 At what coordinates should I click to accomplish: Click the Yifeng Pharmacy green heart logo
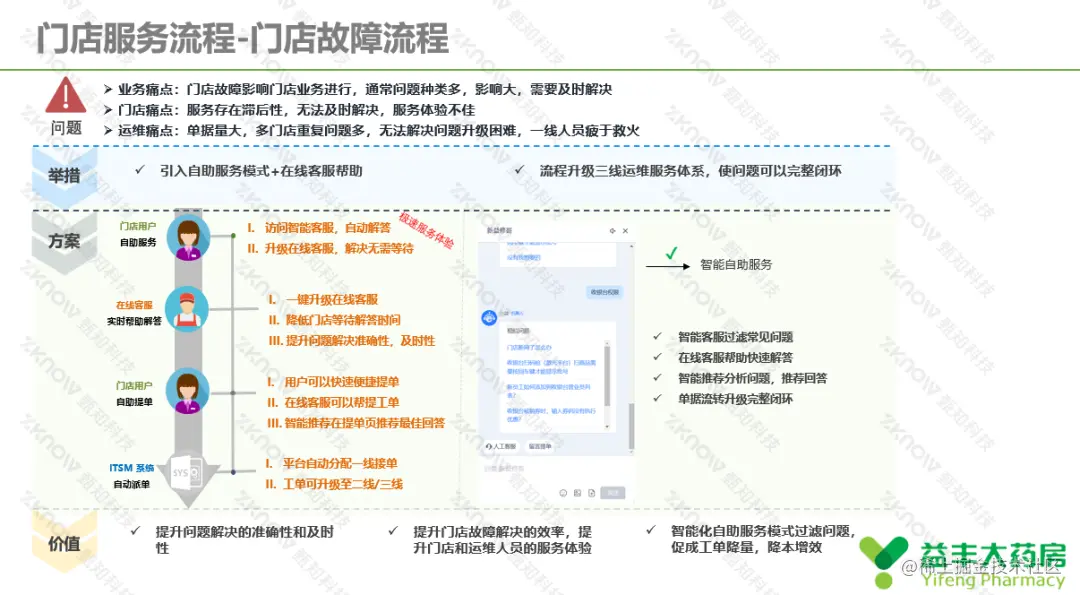pyautogui.click(x=884, y=561)
